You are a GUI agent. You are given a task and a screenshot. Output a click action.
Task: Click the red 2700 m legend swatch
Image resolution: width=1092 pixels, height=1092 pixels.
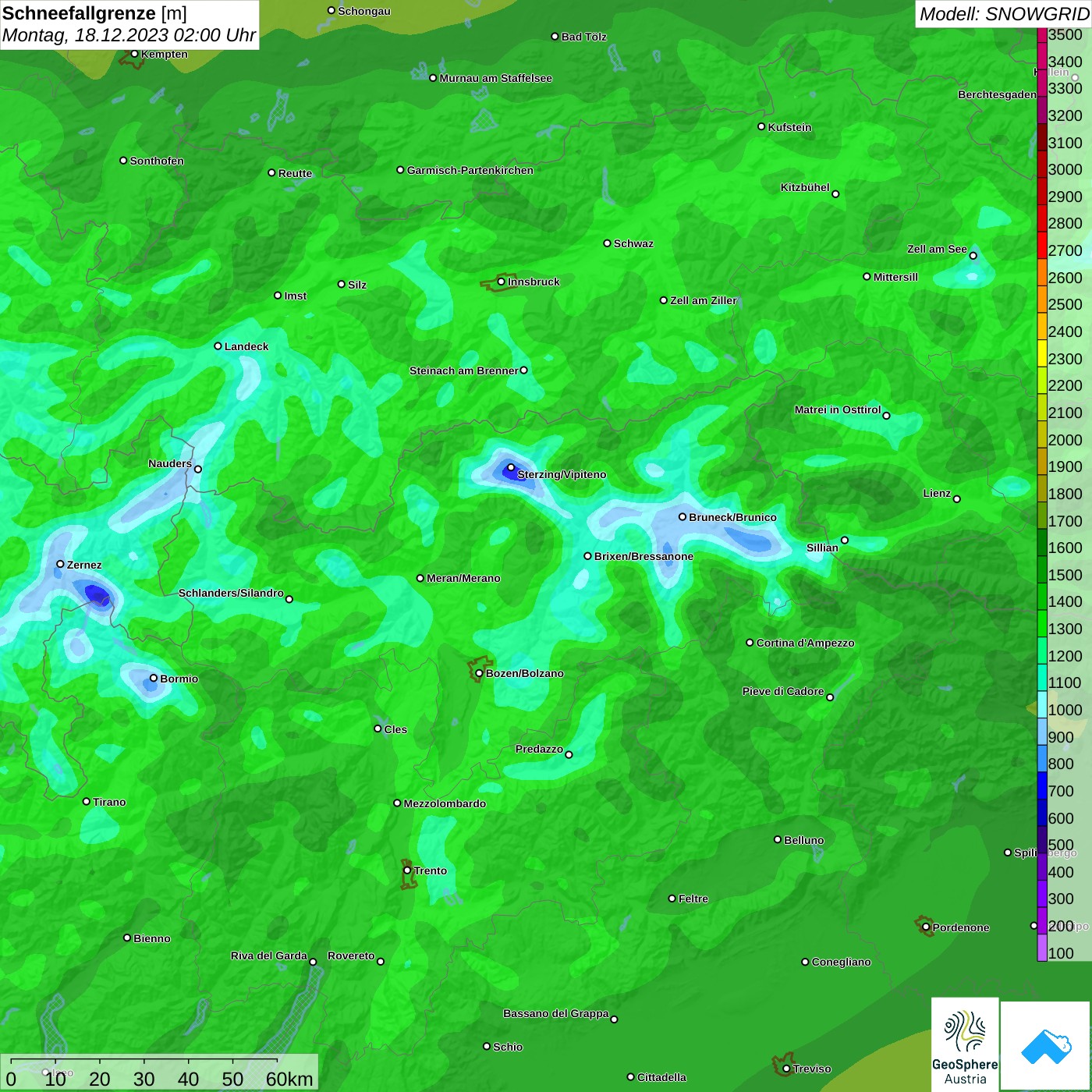pyautogui.click(x=1042, y=245)
